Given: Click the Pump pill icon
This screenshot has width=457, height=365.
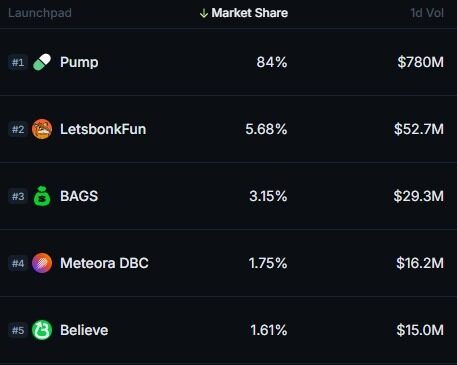Looking at the screenshot, I should tap(42, 62).
